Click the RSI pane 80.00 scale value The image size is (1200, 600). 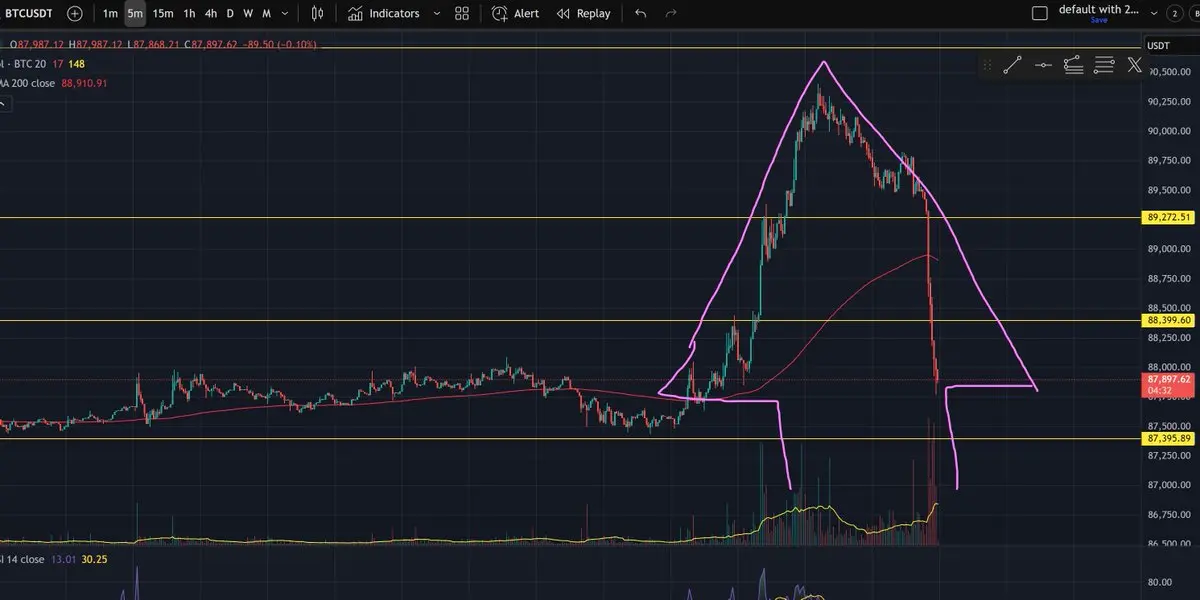click(1160, 582)
